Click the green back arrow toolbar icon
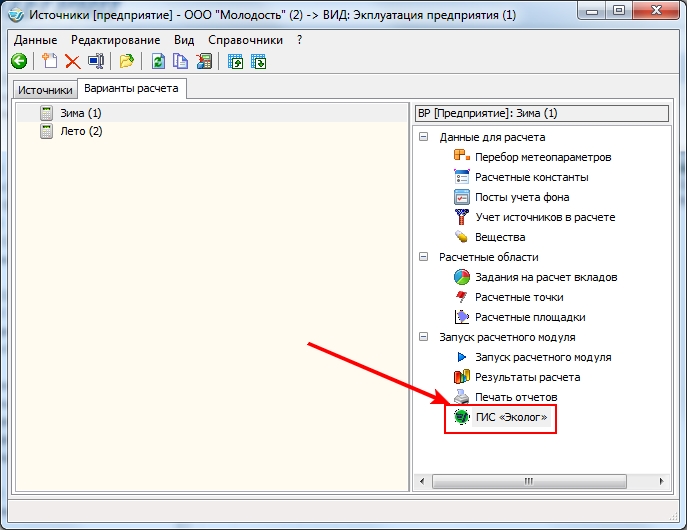This screenshot has height=530, width=687. point(19,62)
